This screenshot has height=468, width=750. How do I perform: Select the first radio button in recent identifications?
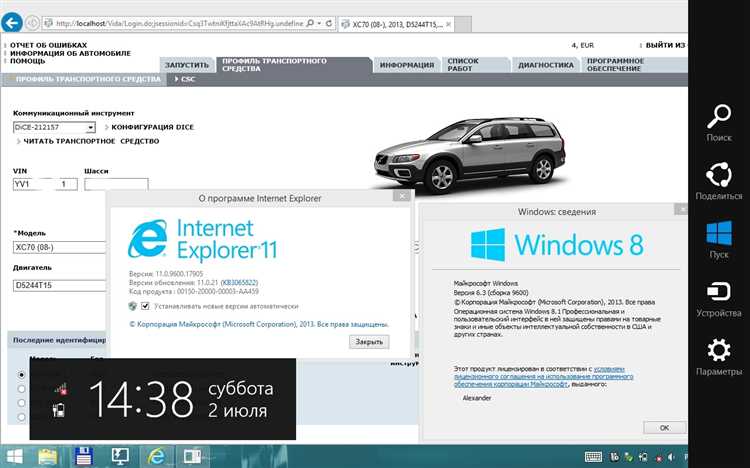click(x=21, y=375)
